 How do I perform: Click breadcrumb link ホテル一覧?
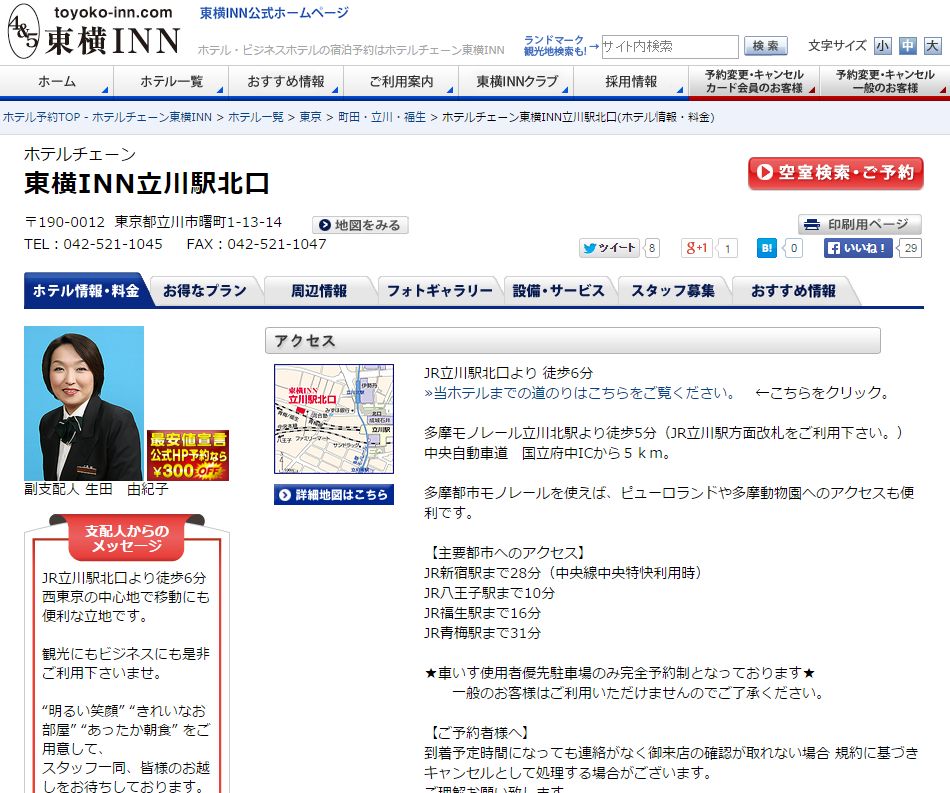tap(256, 117)
